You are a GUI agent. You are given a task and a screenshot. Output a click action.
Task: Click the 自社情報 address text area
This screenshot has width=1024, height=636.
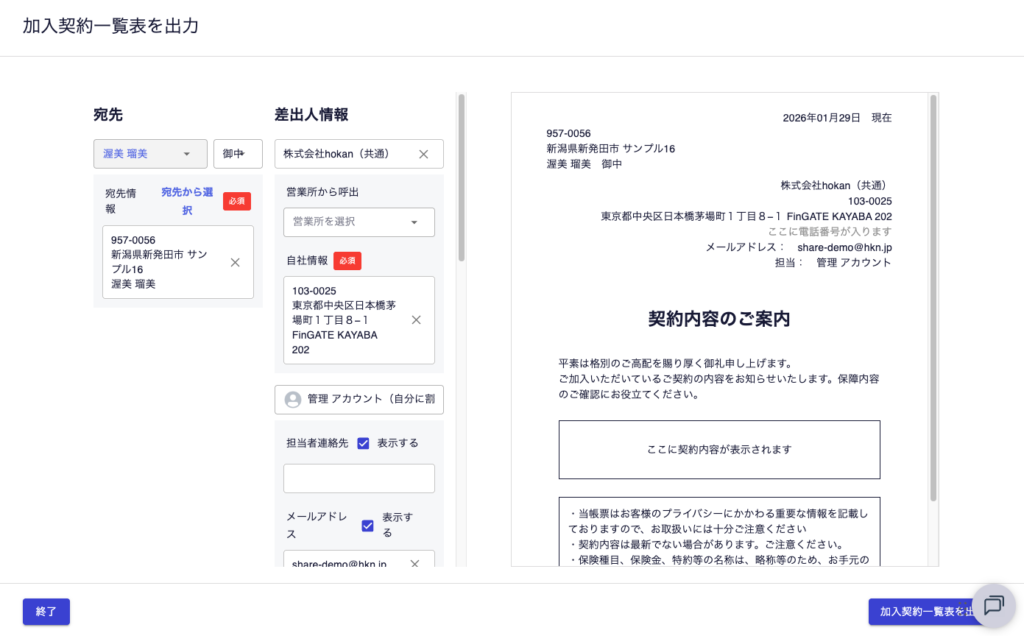[x=345, y=320]
